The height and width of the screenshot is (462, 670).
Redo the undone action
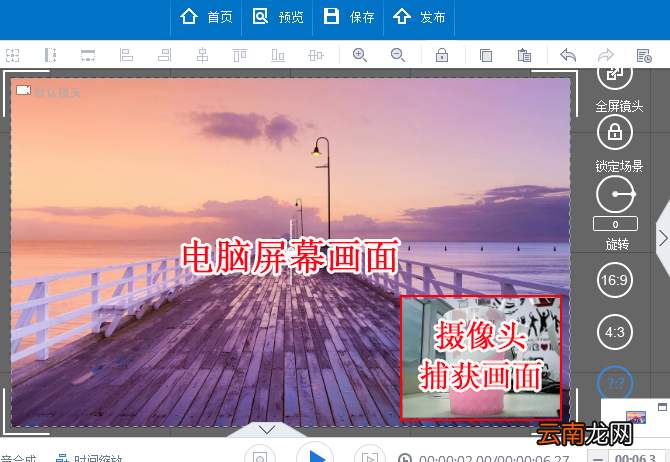tap(606, 55)
